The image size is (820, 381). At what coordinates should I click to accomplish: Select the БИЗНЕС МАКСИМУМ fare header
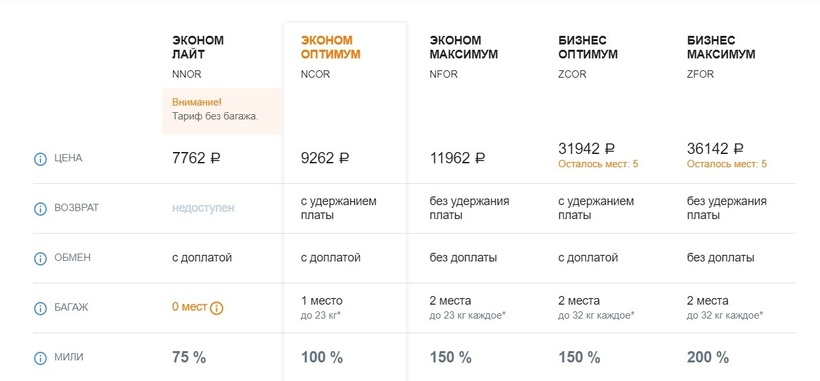[721, 47]
